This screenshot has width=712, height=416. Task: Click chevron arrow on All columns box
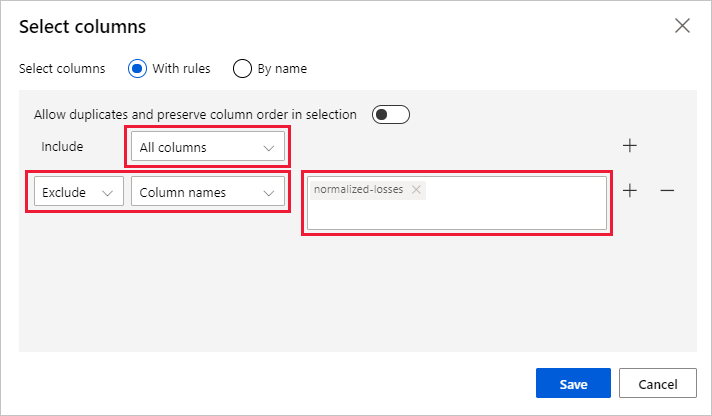pyautogui.click(x=268, y=148)
